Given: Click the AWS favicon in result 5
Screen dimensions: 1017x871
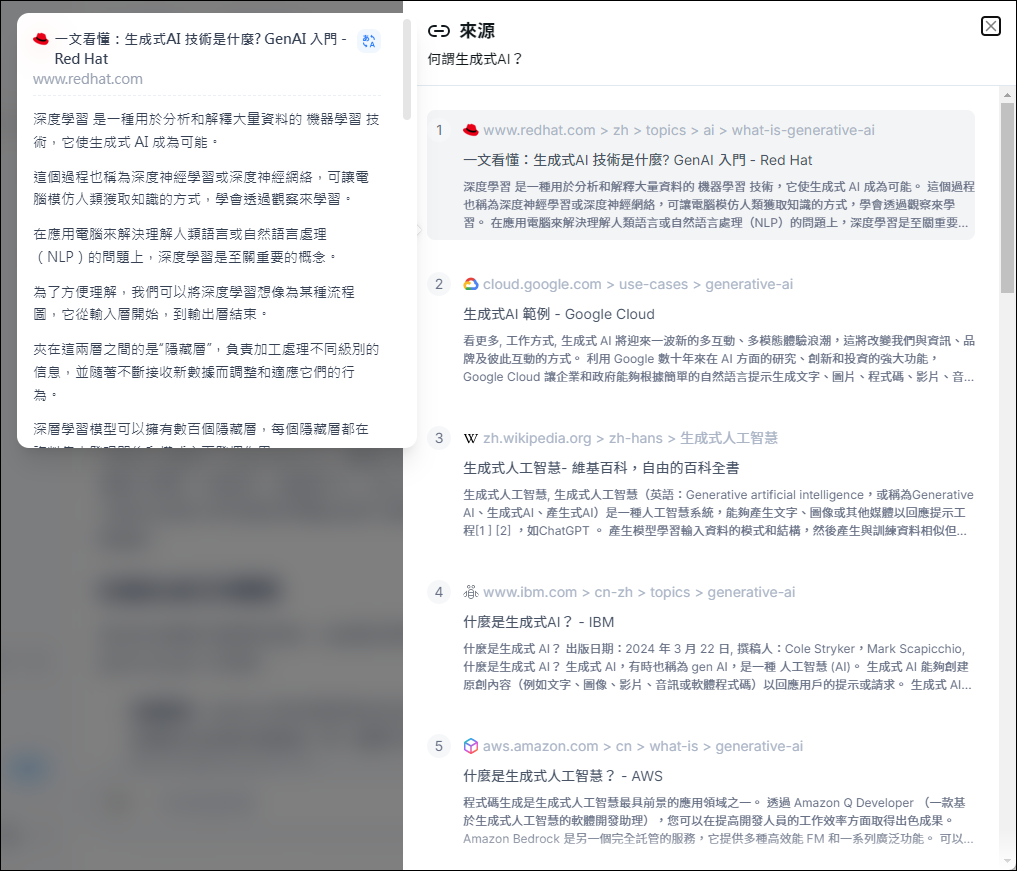Looking at the screenshot, I should click(471, 746).
